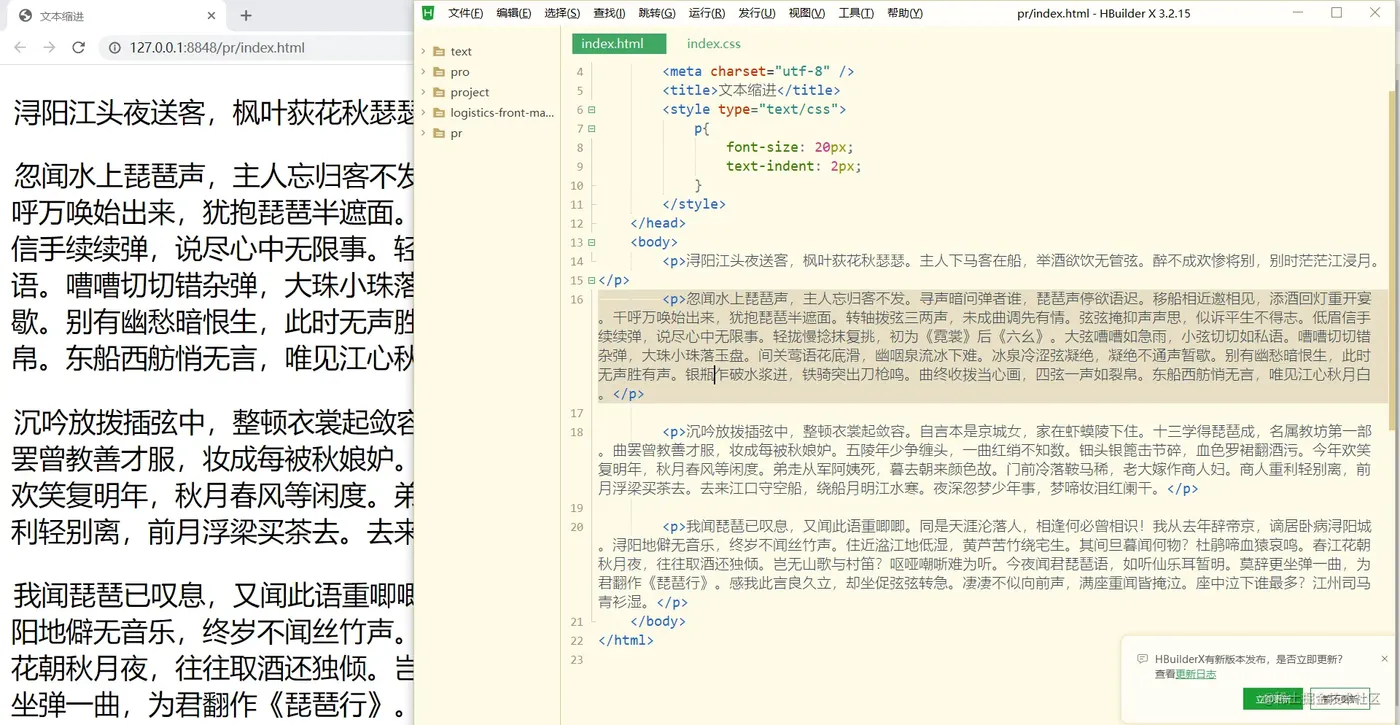Click the browser address bar URL
This screenshot has width=1400, height=725.
point(217,47)
